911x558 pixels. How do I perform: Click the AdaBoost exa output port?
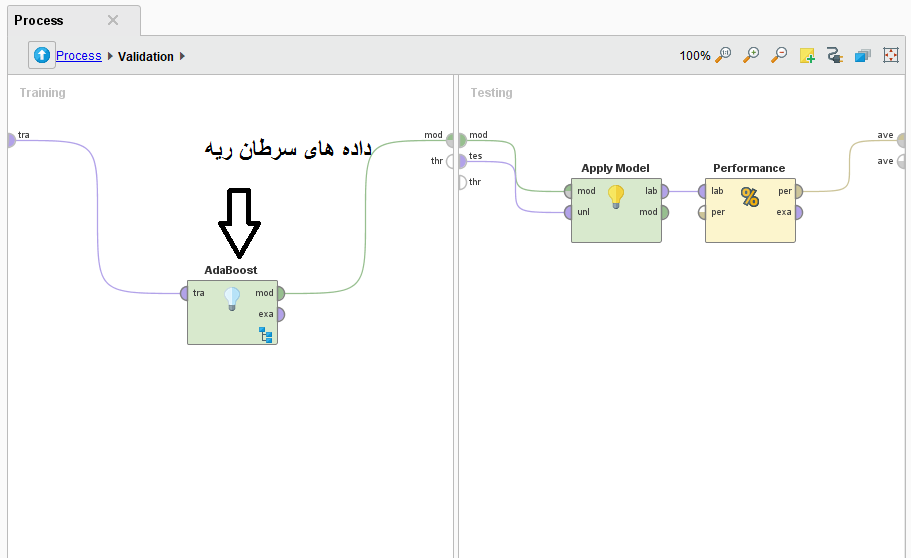coord(280,314)
